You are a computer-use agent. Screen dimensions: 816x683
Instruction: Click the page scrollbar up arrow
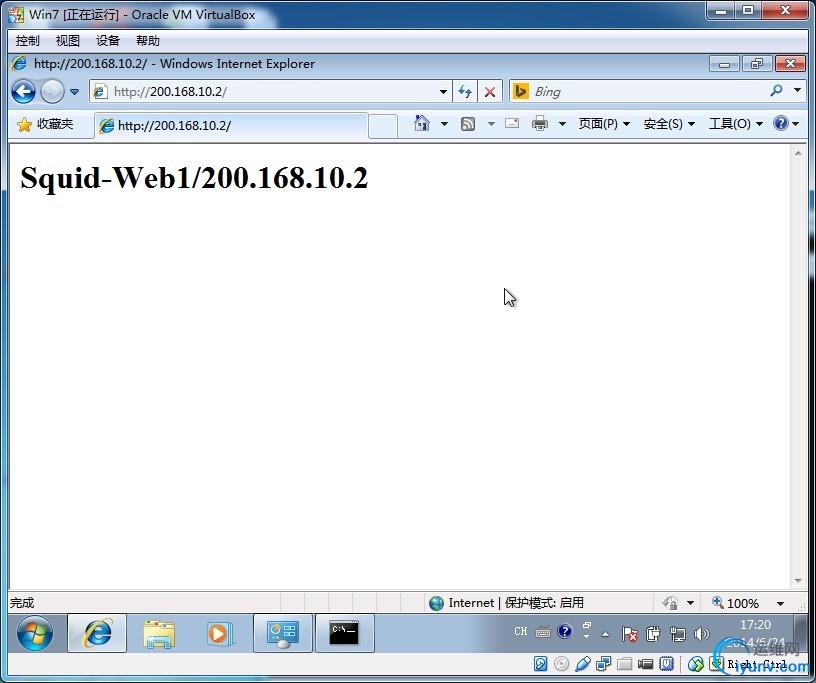click(x=798, y=153)
